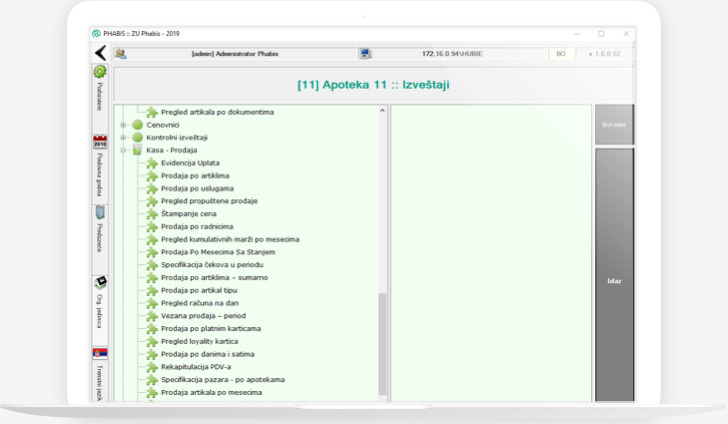
Task: Click puzzle icon for Pregled računa na dan
Action: point(152,303)
